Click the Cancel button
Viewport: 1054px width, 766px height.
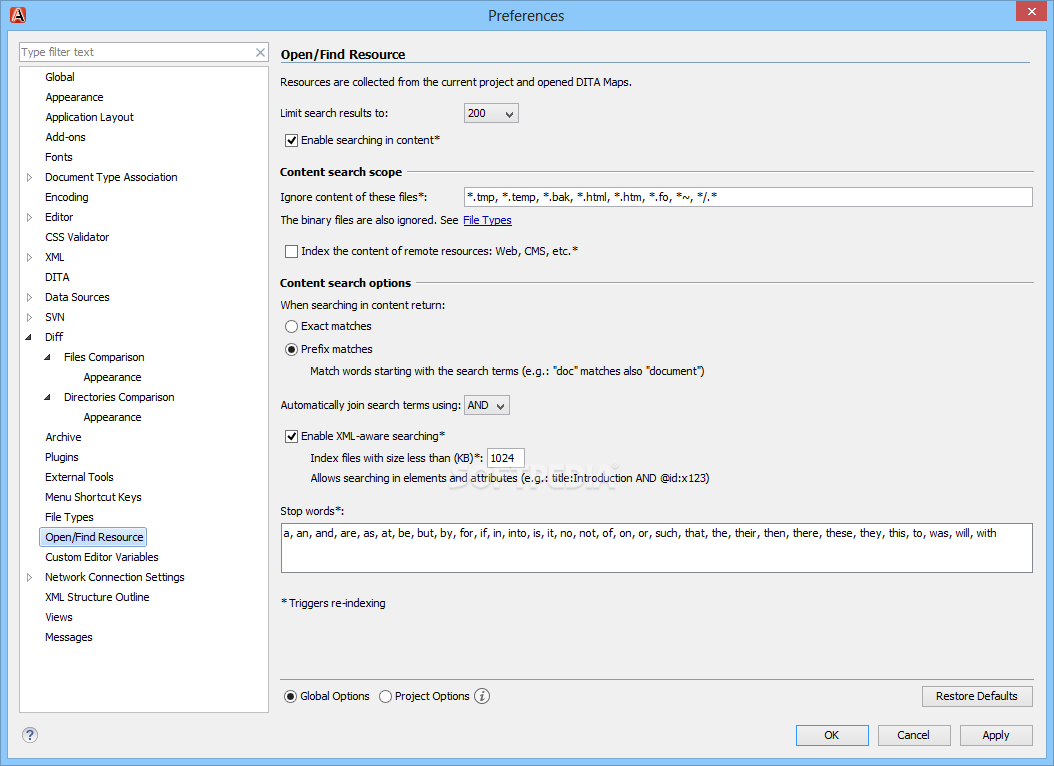pos(914,735)
